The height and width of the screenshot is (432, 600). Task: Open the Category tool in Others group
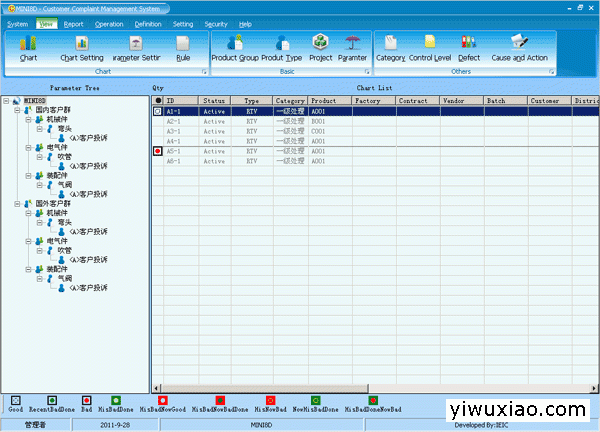coord(390,47)
